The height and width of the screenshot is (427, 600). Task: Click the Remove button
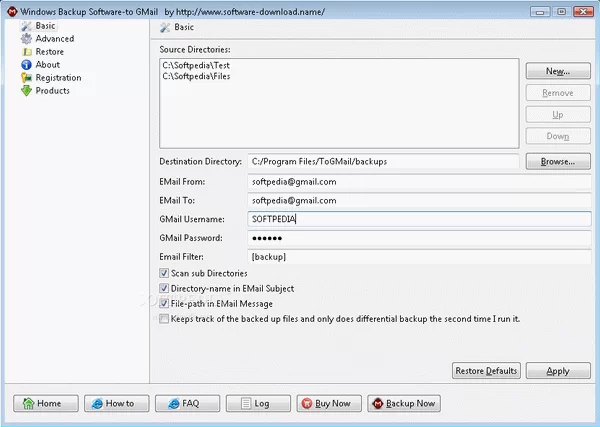(558, 93)
